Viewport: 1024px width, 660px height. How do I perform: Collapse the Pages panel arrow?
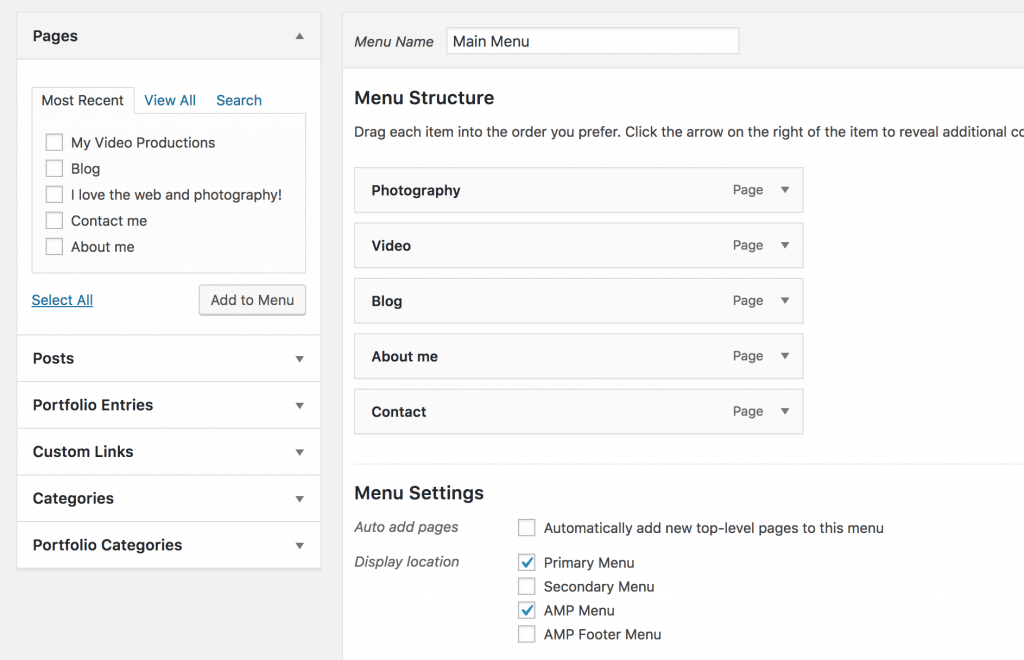299,36
